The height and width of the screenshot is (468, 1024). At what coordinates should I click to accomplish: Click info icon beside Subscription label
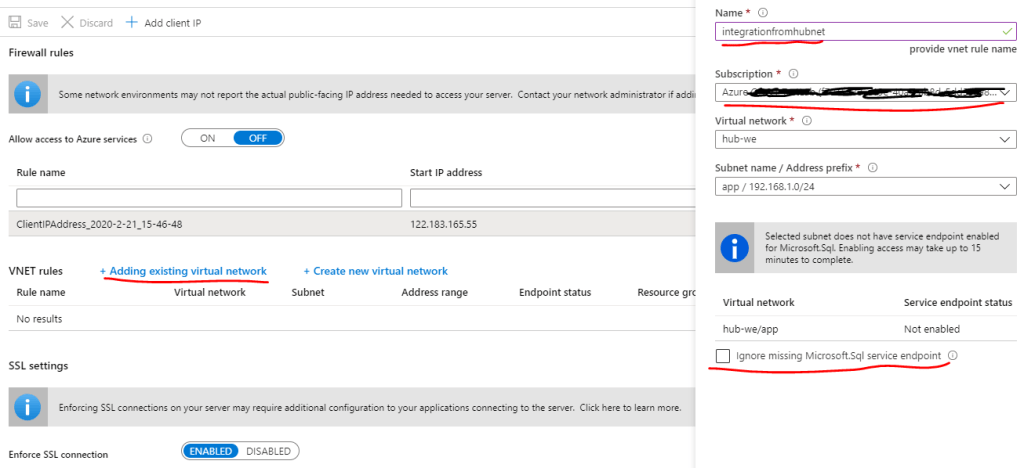[794, 74]
